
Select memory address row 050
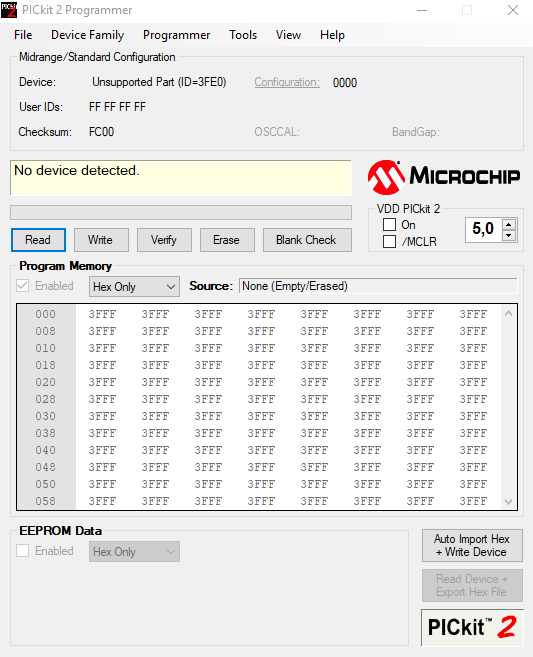tap(46, 484)
